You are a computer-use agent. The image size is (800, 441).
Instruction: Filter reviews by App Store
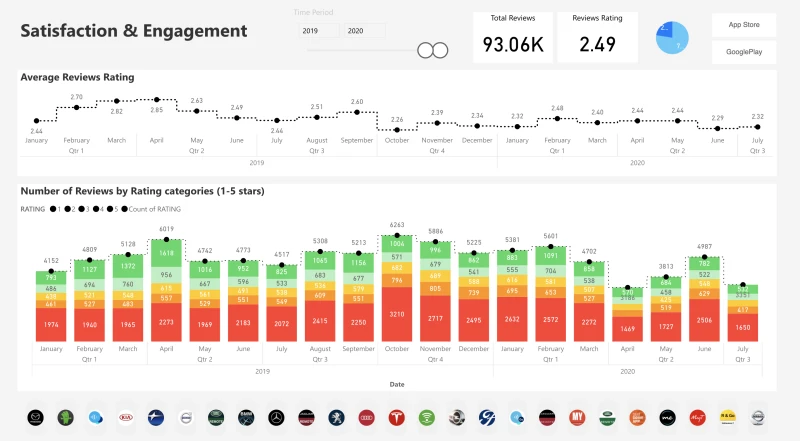(x=742, y=24)
